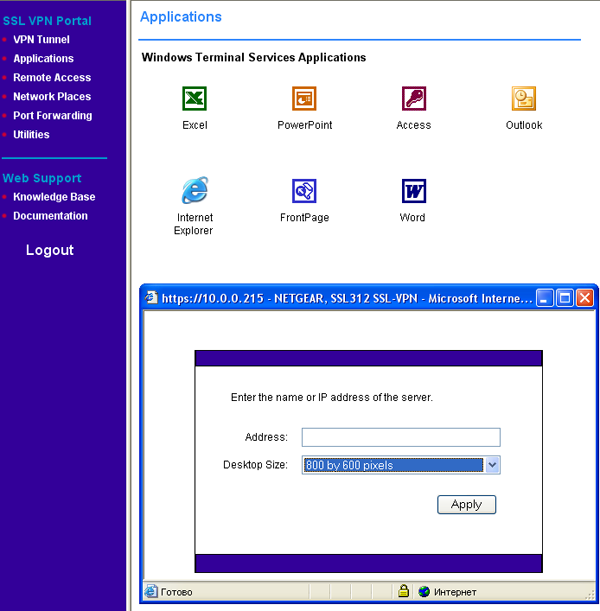Click the Desktop Size label
Screen dimensions: 600x611
pyautogui.click(x=255, y=464)
